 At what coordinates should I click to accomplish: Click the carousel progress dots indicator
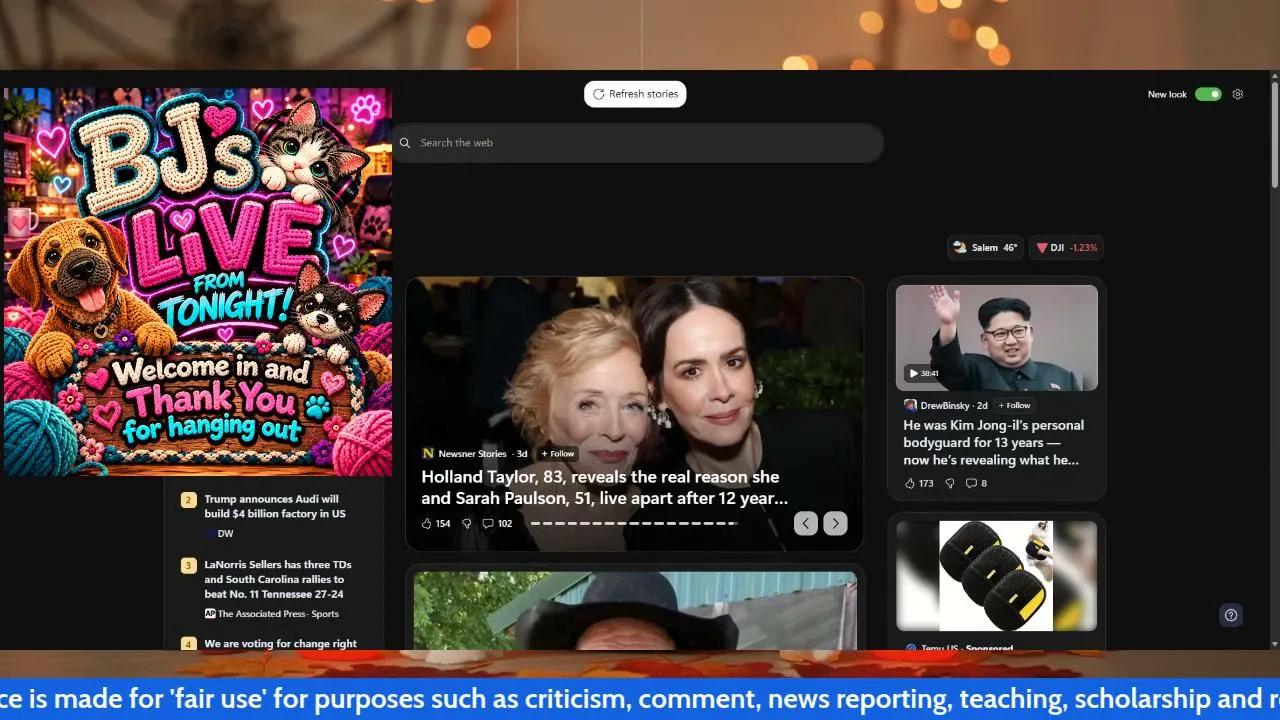click(x=634, y=523)
